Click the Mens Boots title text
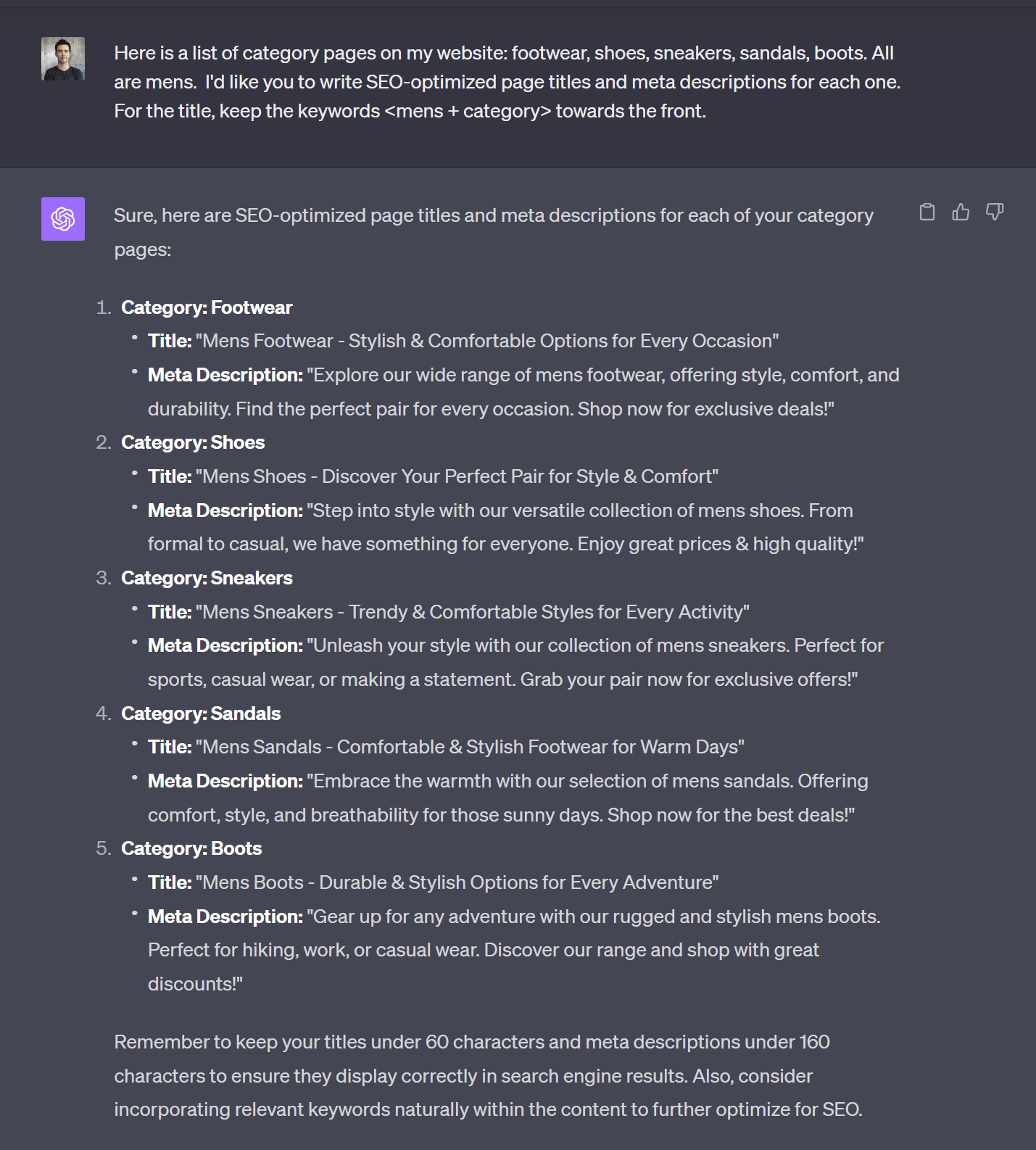The image size is (1036, 1150). click(x=457, y=882)
